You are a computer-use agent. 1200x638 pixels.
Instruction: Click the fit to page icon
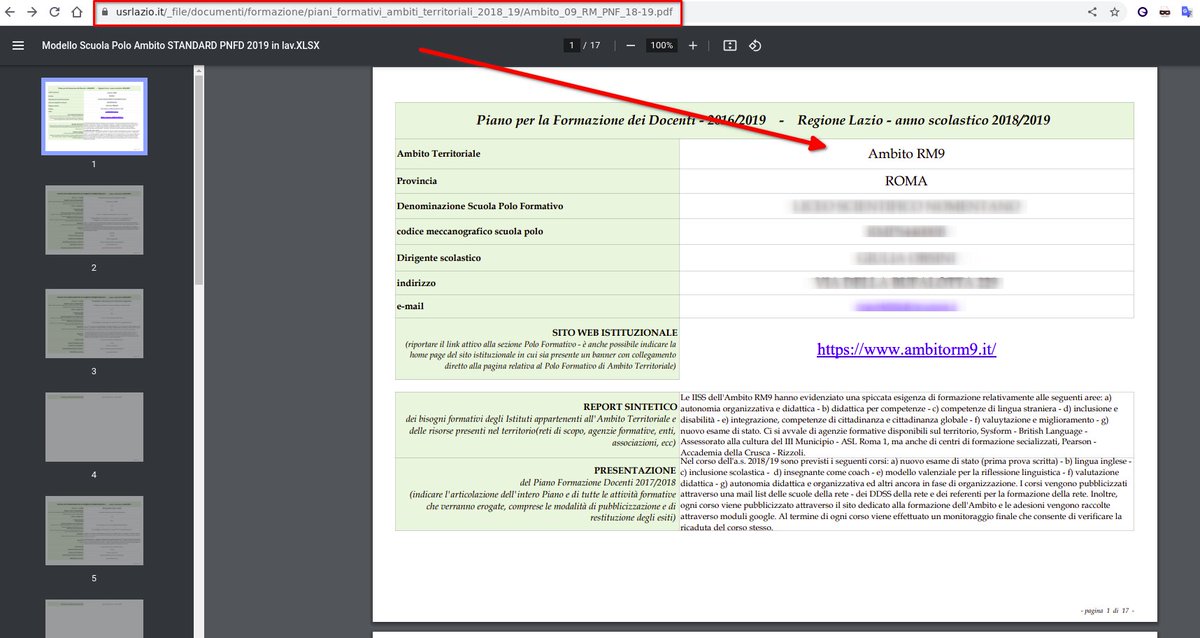tap(730, 46)
